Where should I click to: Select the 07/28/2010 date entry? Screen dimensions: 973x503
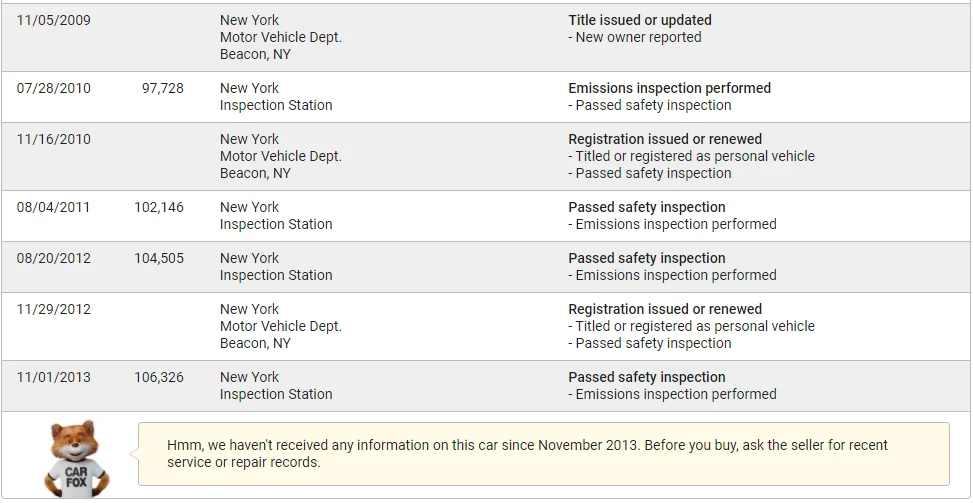point(53,88)
